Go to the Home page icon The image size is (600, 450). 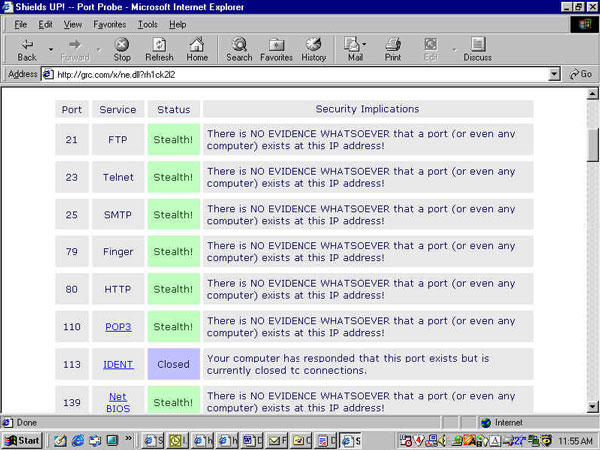197,49
